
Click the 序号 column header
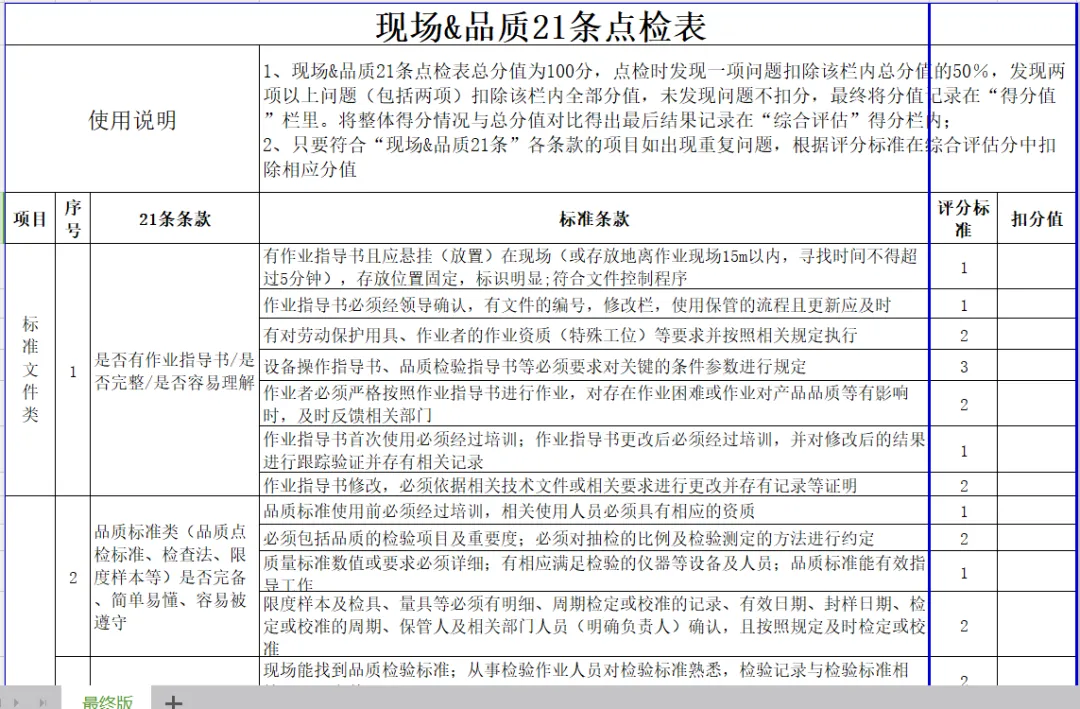[73, 218]
